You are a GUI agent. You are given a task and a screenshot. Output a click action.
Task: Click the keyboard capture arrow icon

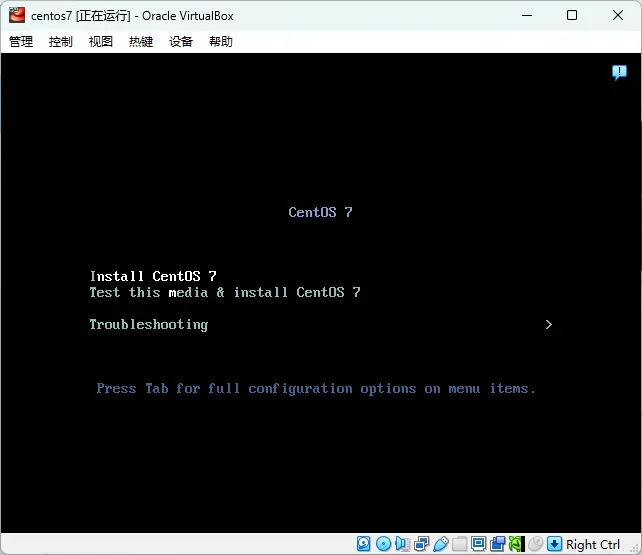tap(554, 544)
